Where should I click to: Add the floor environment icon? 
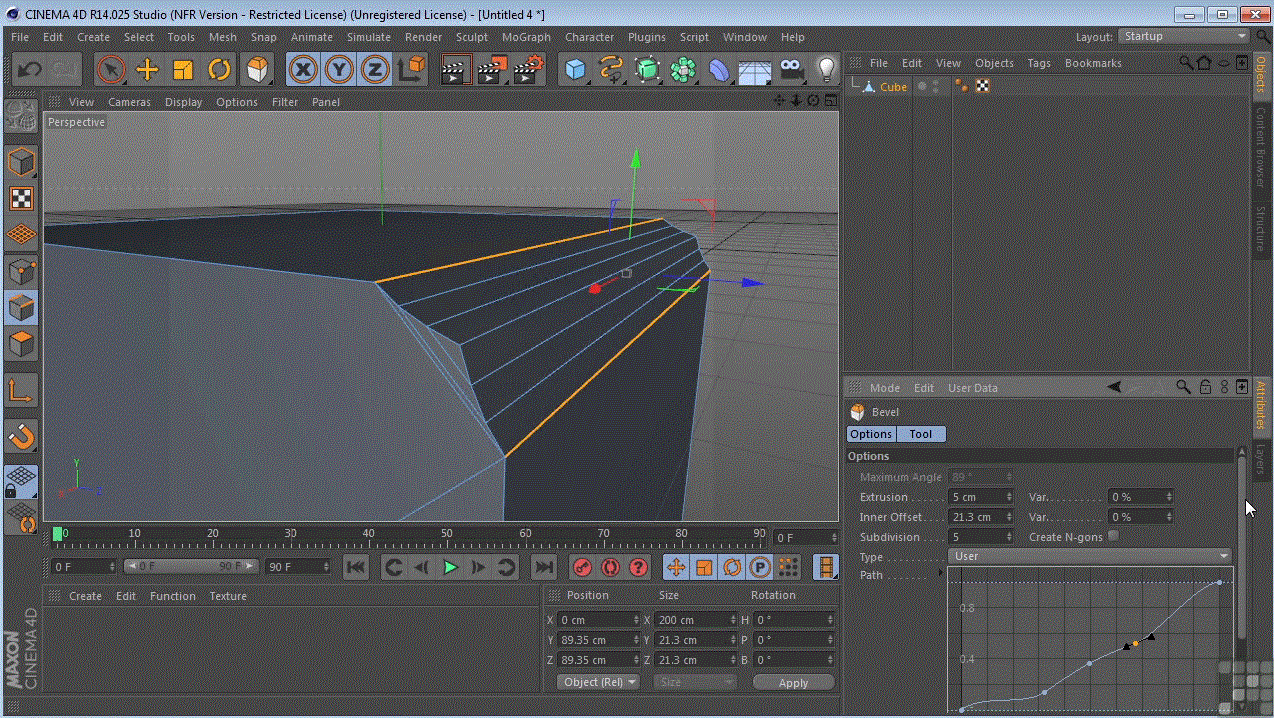(755, 69)
